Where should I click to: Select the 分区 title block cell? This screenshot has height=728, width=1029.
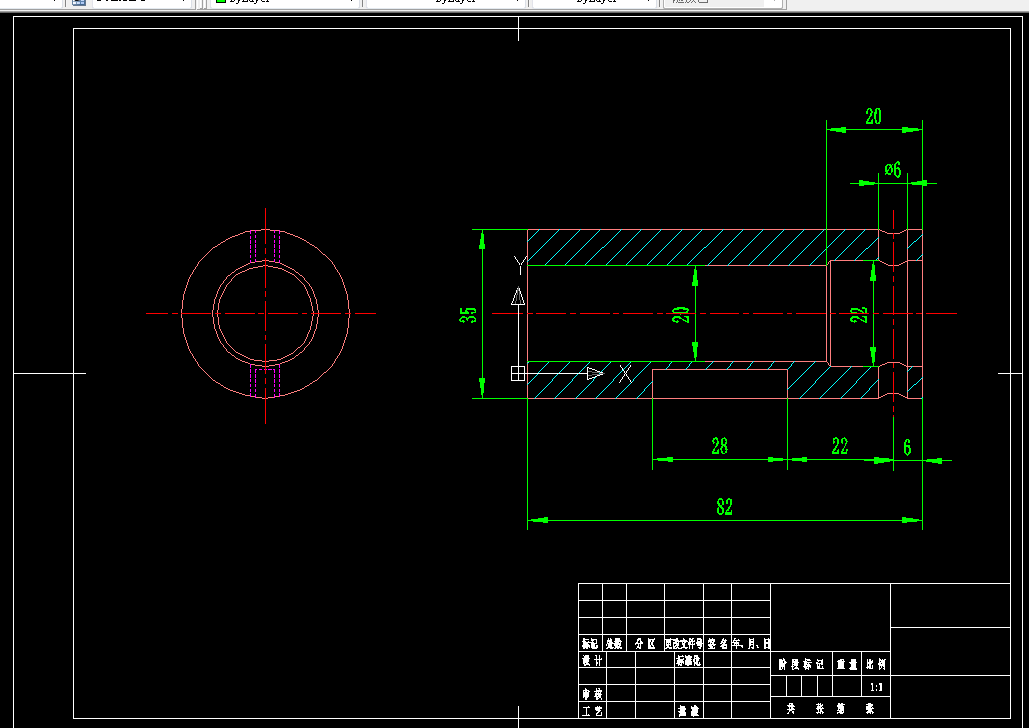(646, 643)
